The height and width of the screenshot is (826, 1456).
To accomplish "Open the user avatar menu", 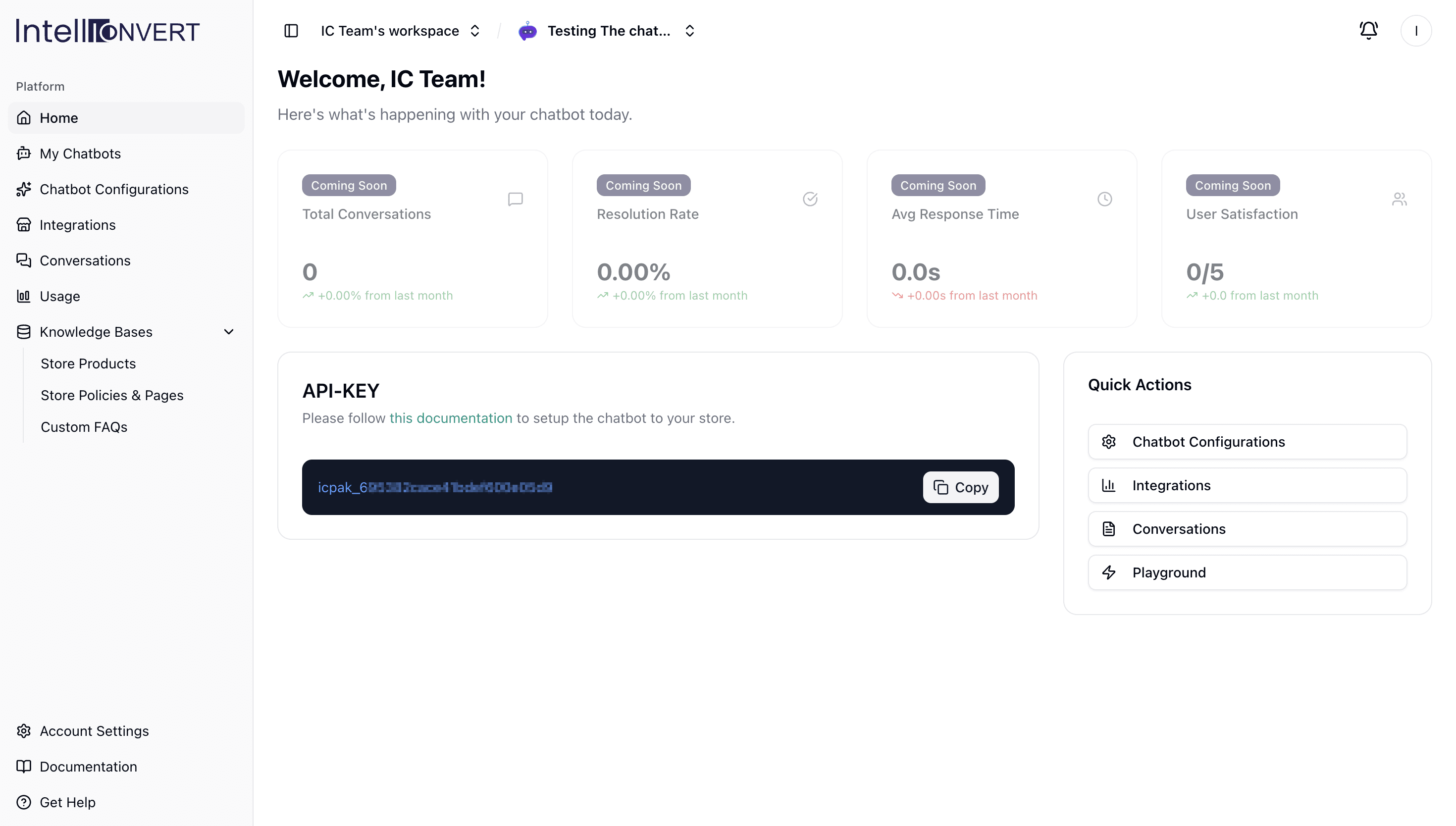I will pyautogui.click(x=1416, y=31).
